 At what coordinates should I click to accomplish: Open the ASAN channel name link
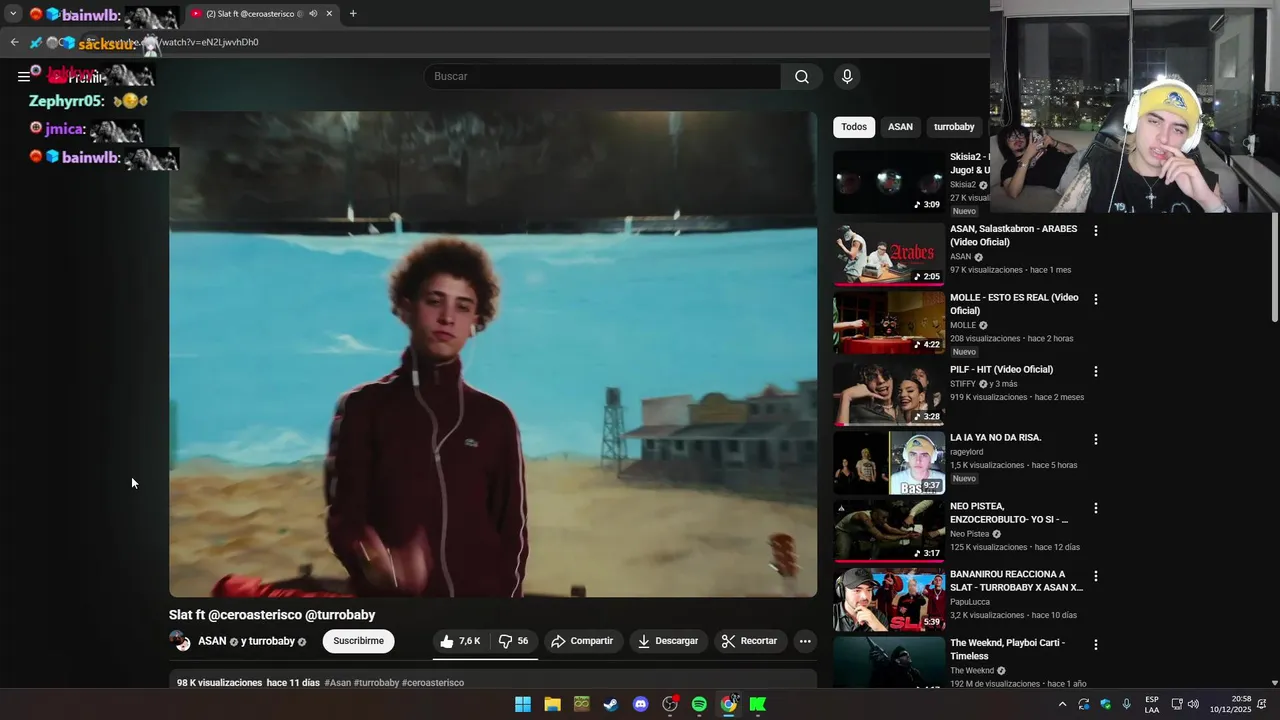(x=212, y=641)
